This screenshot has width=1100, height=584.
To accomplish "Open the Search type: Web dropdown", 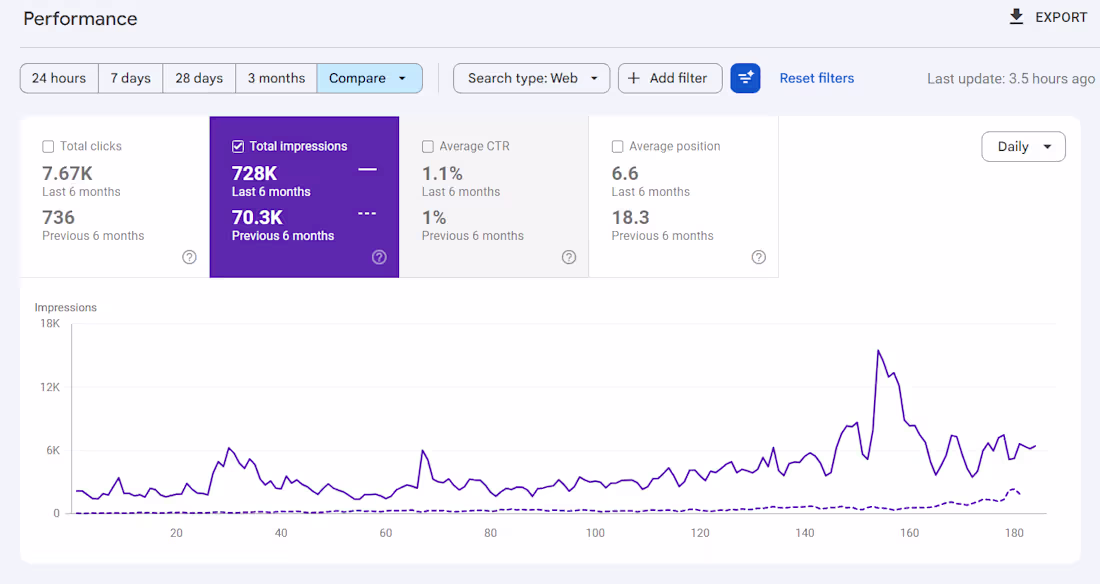I will pyautogui.click(x=531, y=77).
